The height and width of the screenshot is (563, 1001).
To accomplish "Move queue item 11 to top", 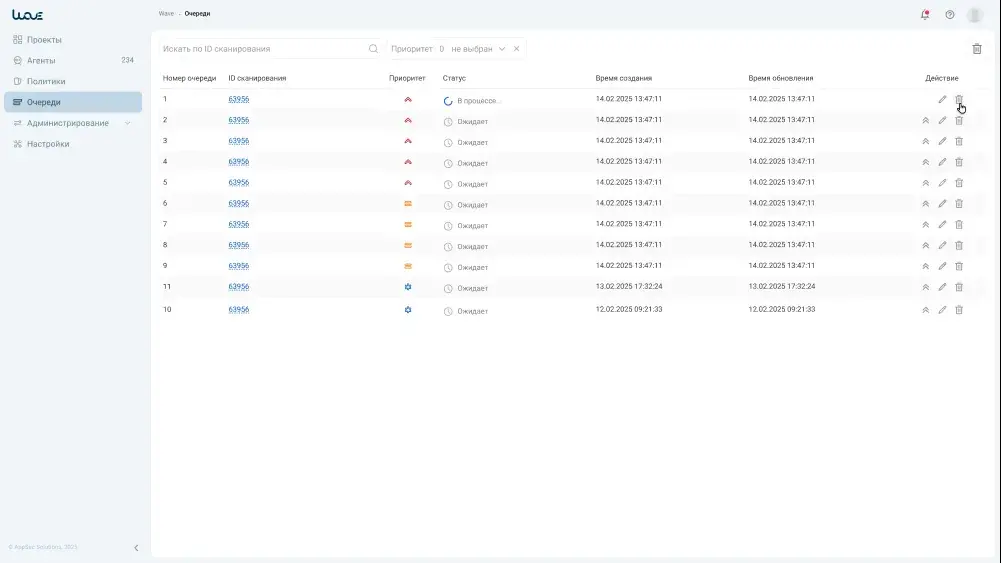I will coord(926,287).
